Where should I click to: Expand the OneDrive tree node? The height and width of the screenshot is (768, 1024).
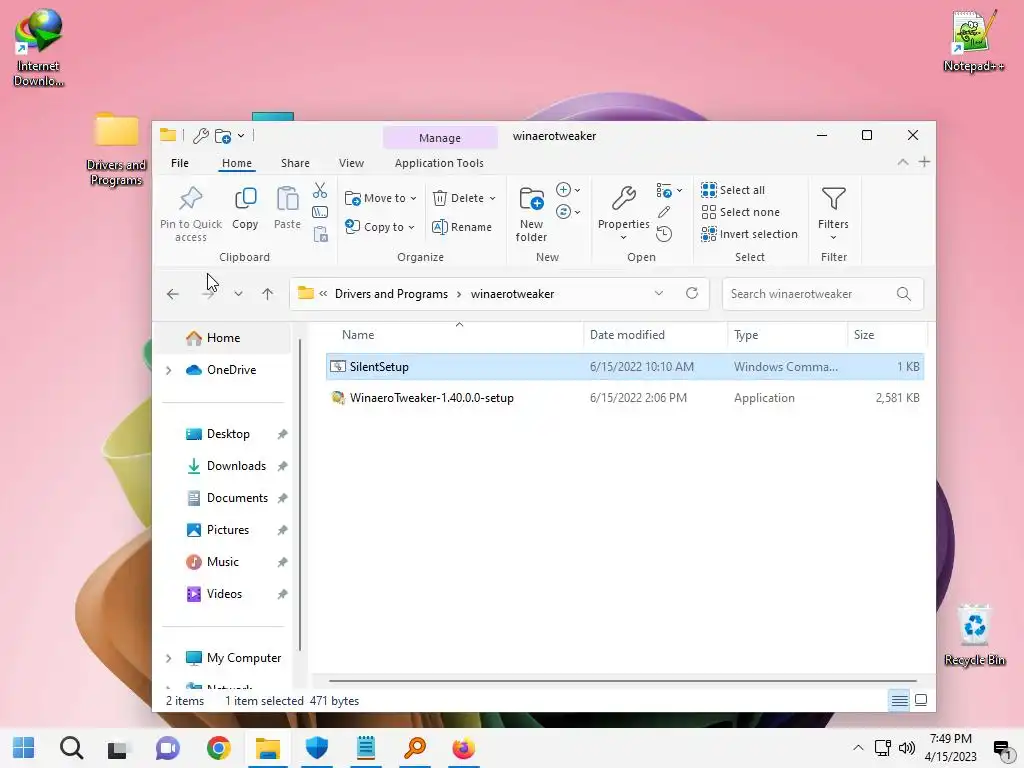[x=168, y=370]
